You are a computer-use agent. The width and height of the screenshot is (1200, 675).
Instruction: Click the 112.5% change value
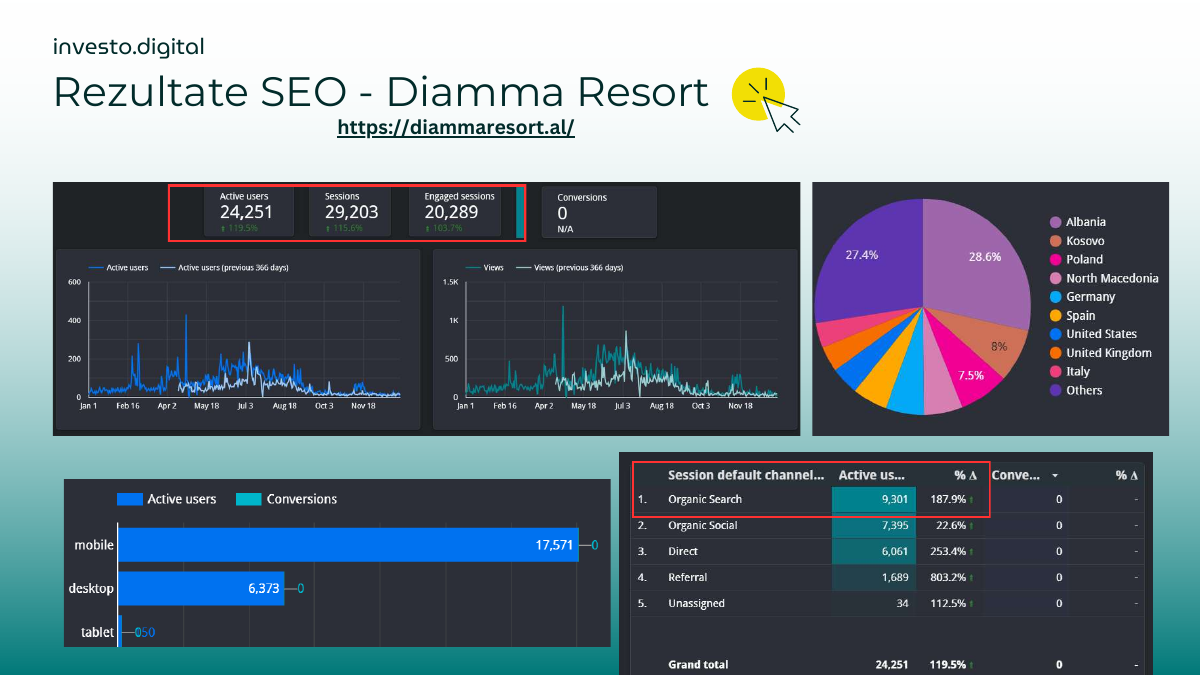(947, 603)
